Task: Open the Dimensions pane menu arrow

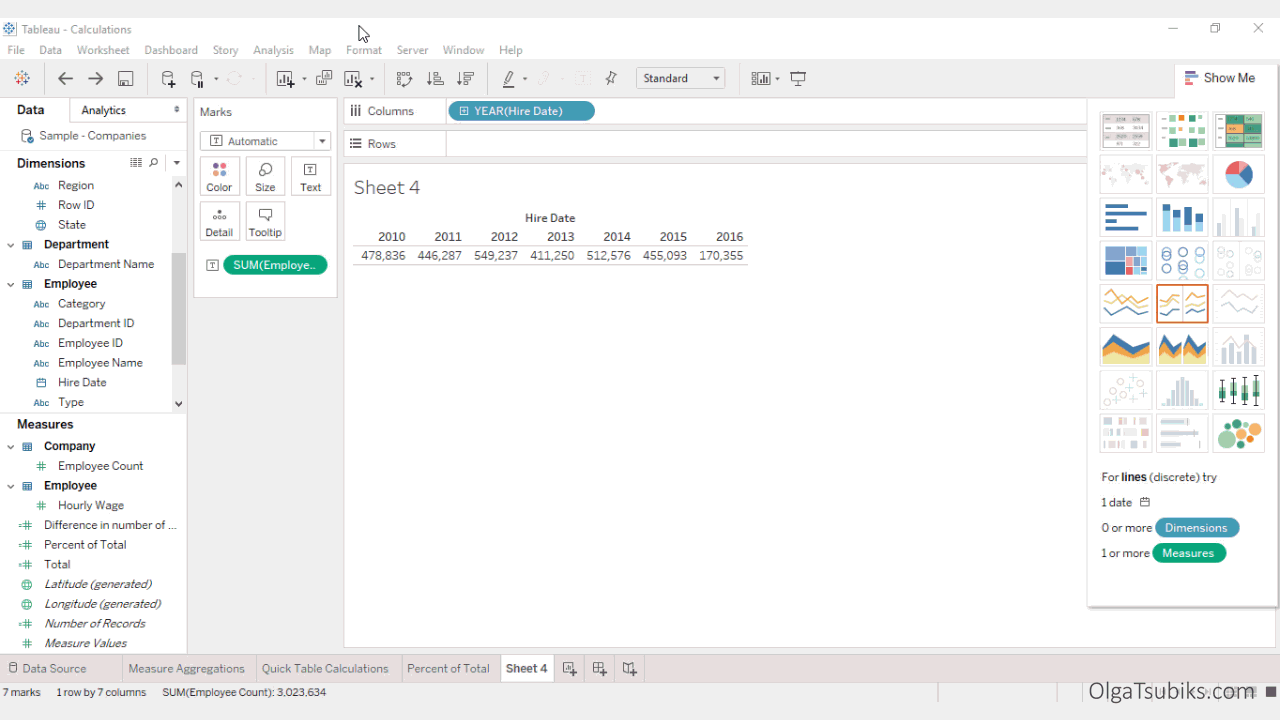Action: [x=176, y=162]
